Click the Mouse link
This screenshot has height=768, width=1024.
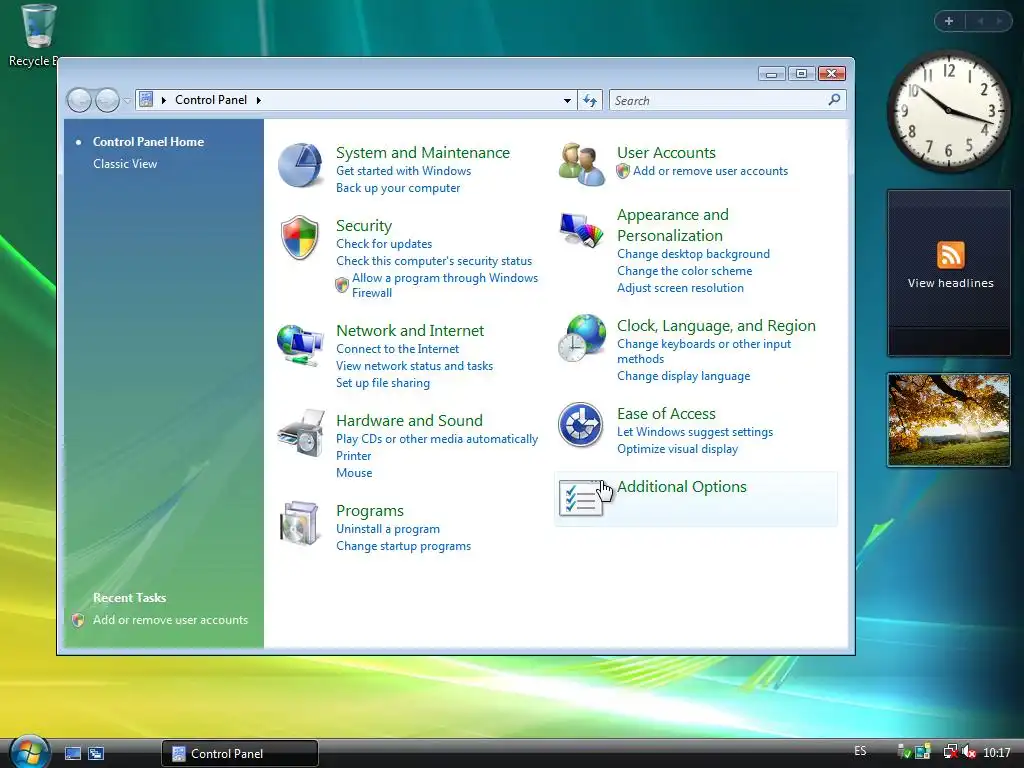(x=354, y=473)
